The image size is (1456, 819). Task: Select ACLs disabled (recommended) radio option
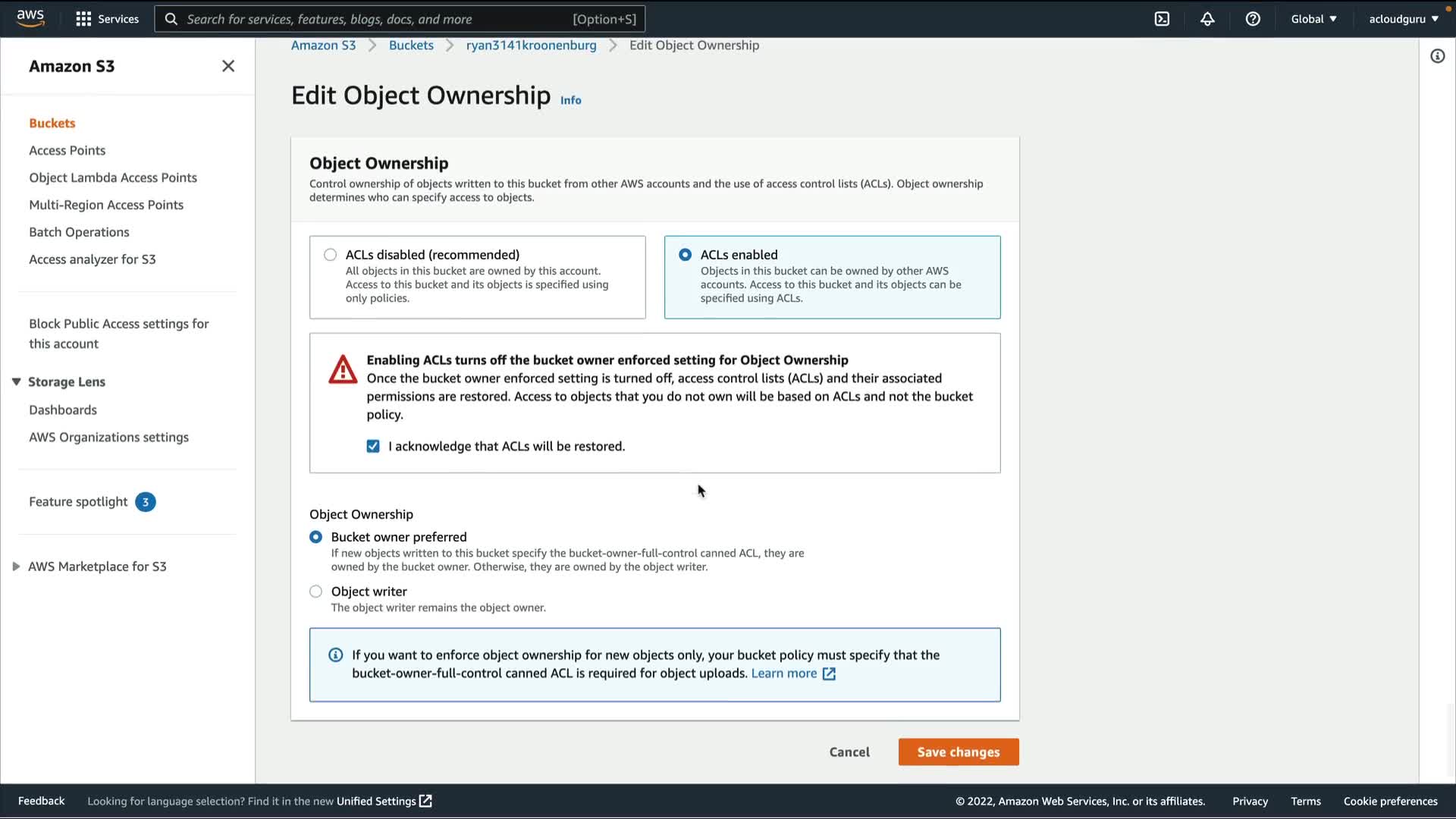(x=331, y=255)
